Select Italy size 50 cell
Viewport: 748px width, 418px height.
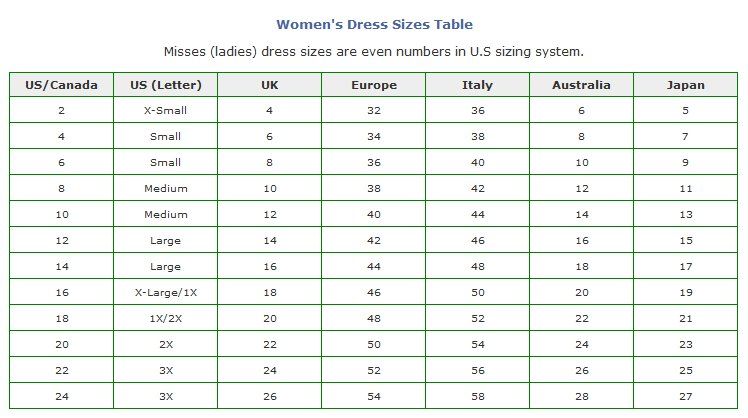coord(478,293)
